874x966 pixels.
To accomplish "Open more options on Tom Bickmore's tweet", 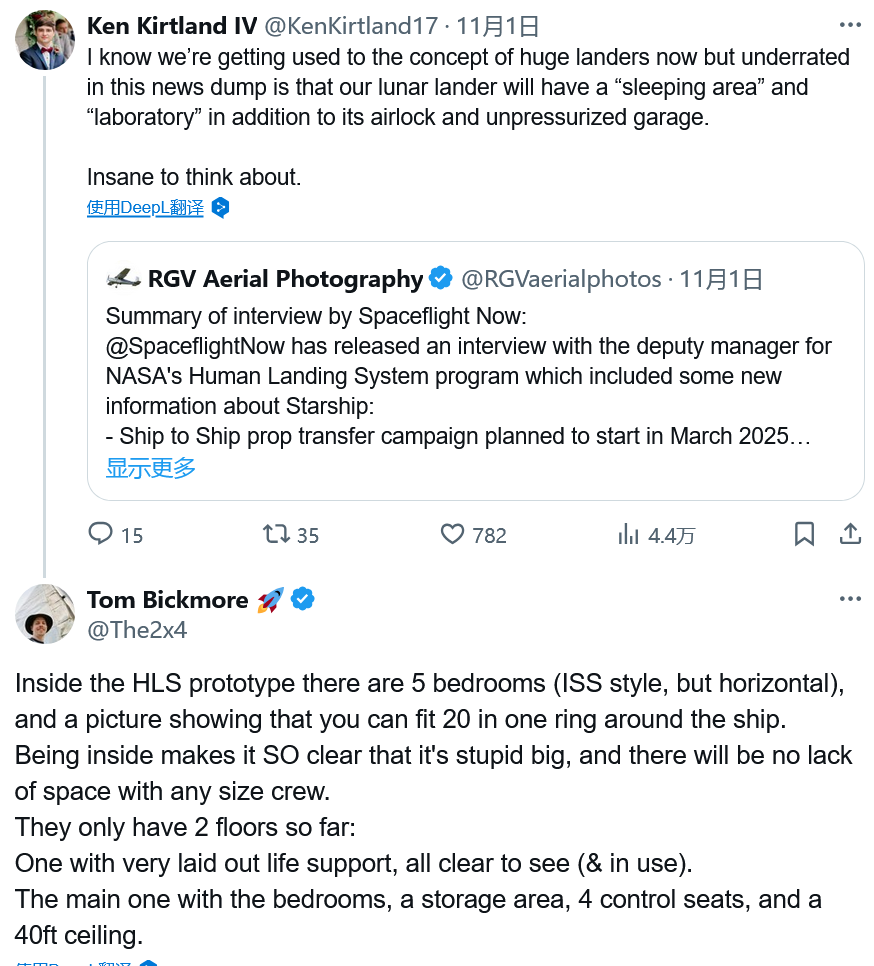I will click(850, 598).
